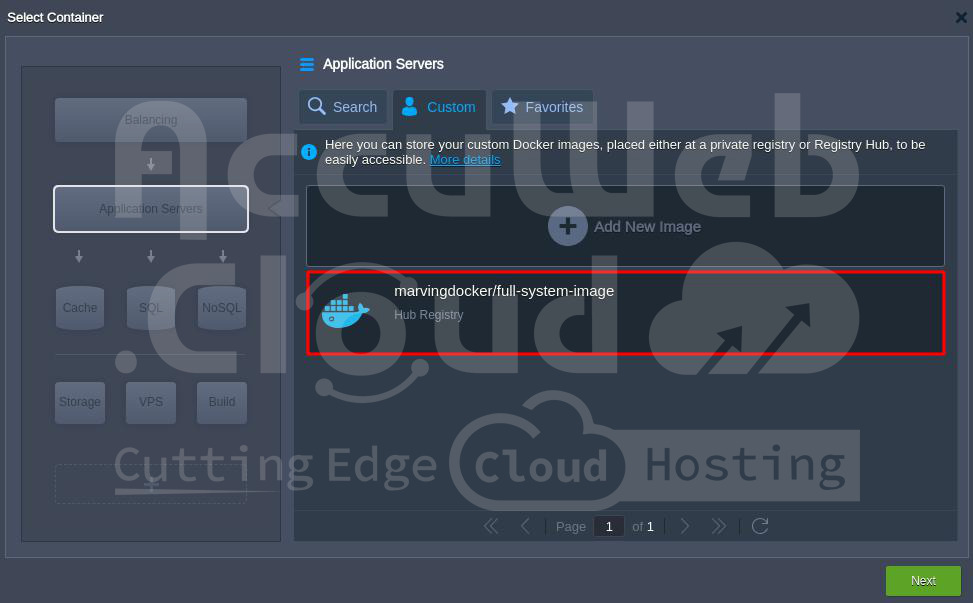Jump to the last page using the double-right arrow
This screenshot has height=603, width=973.
coord(719,526)
